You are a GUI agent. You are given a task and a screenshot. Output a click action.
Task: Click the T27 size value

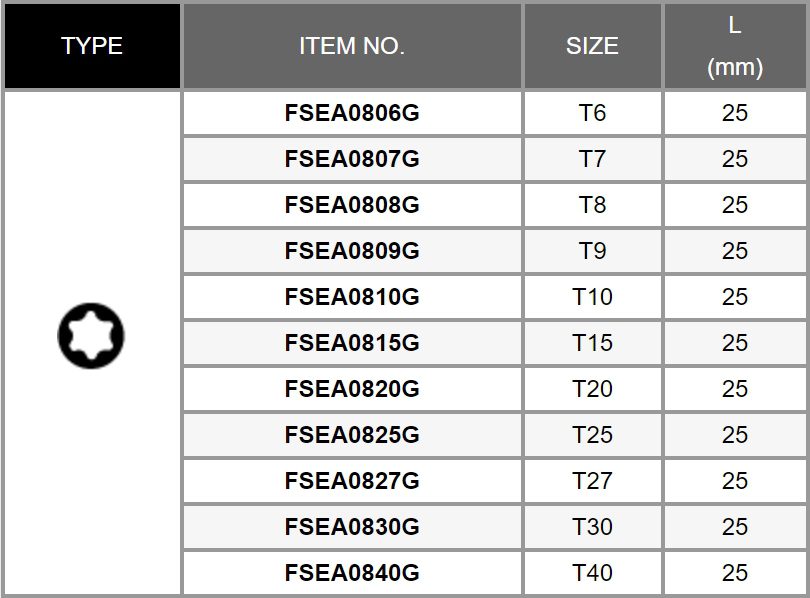(592, 481)
